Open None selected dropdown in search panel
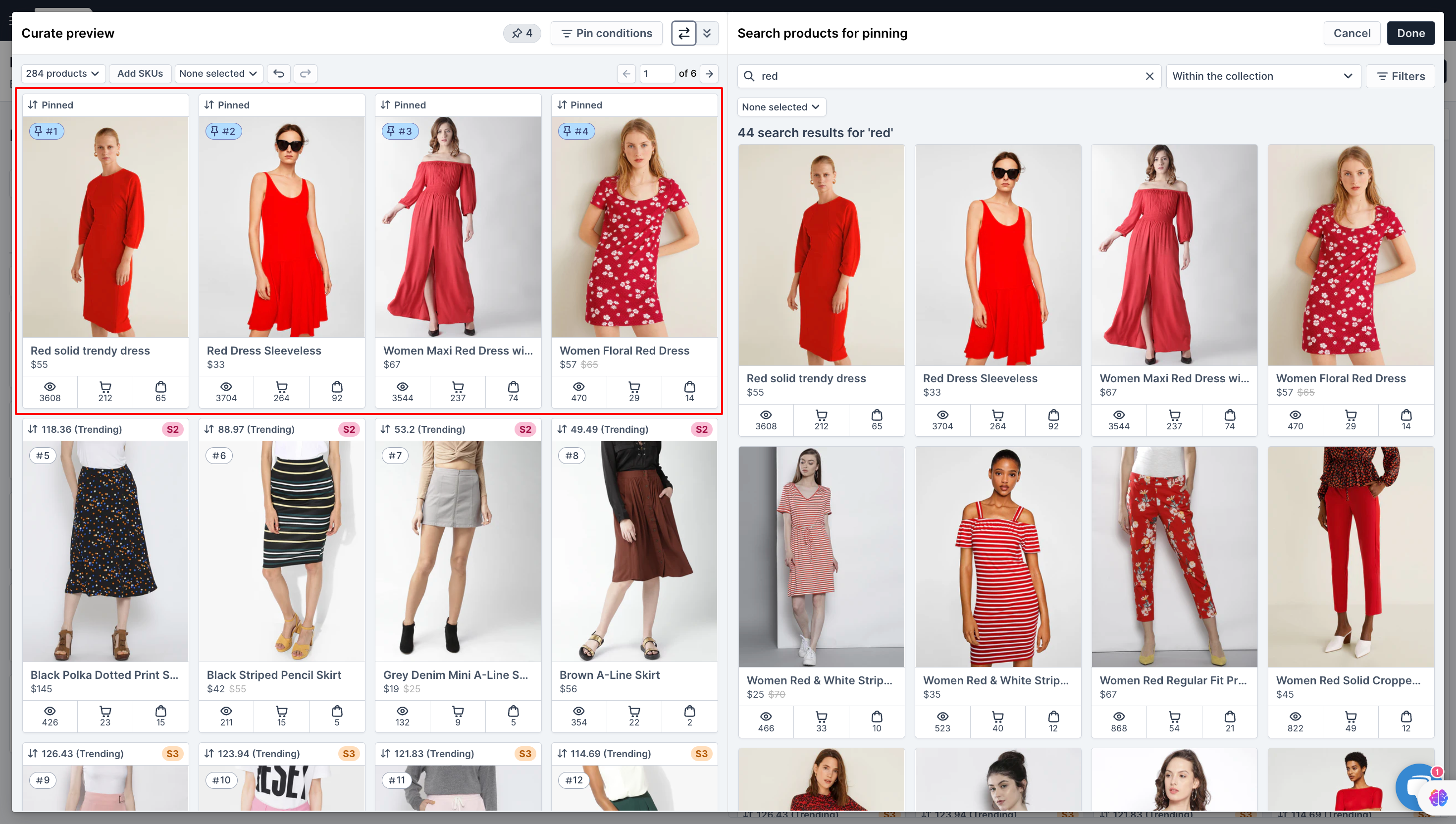This screenshot has width=1456, height=824. pos(781,107)
